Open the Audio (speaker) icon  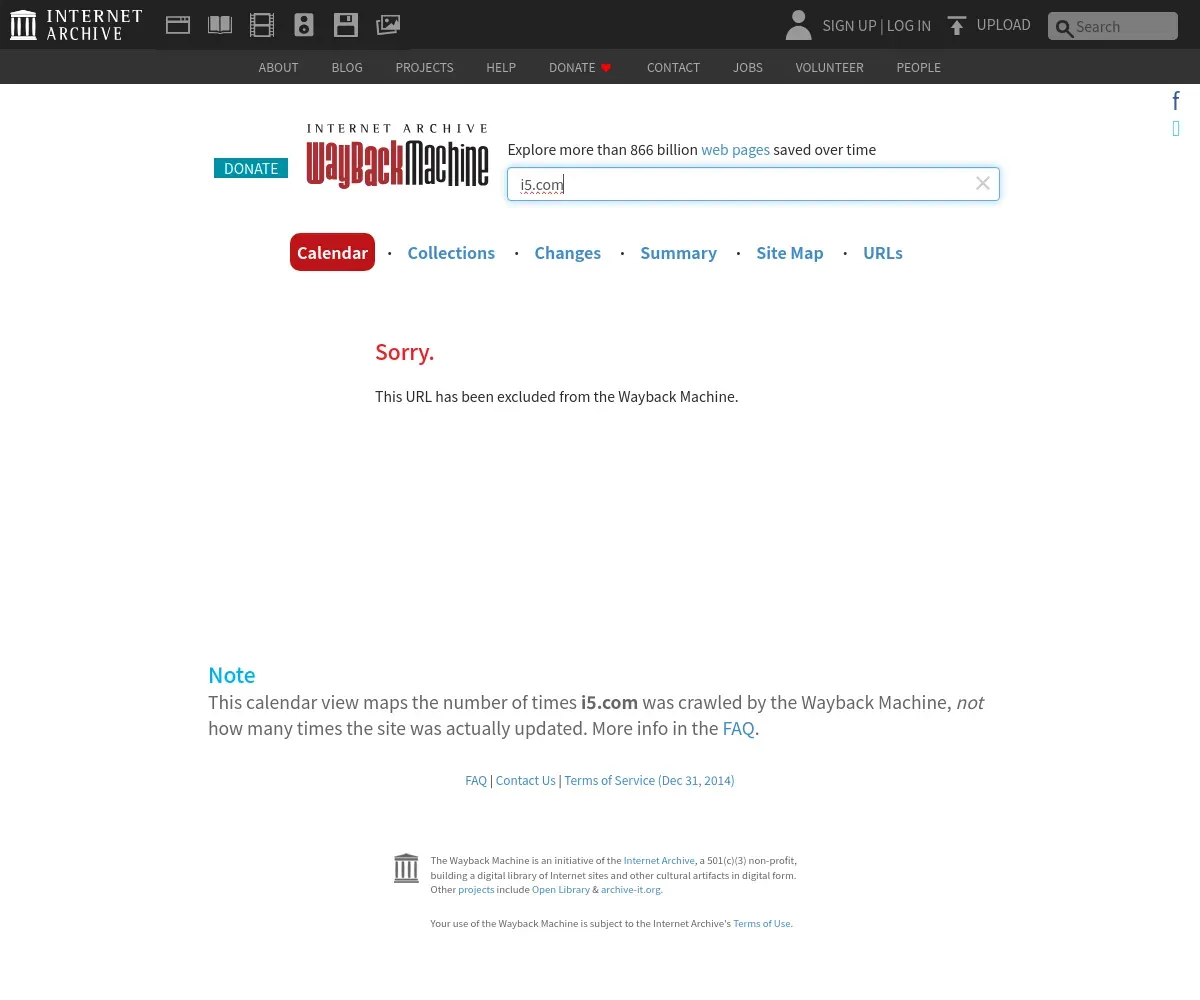(304, 25)
